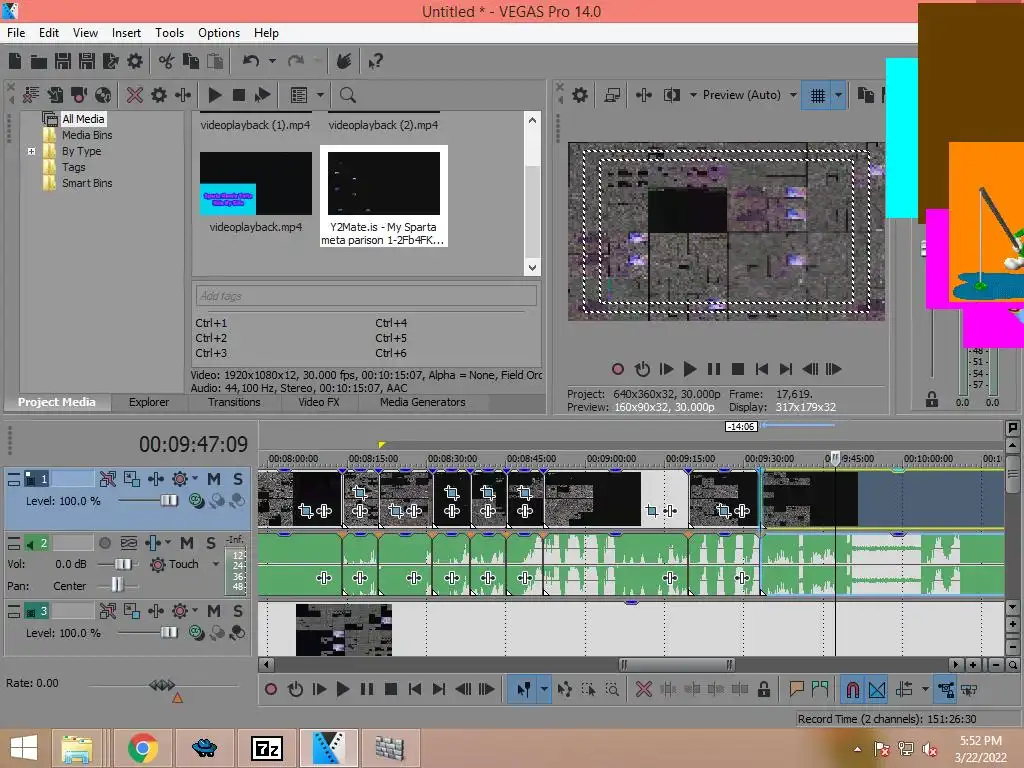
Task: Open the Tools menu
Action: click(169, 33)
